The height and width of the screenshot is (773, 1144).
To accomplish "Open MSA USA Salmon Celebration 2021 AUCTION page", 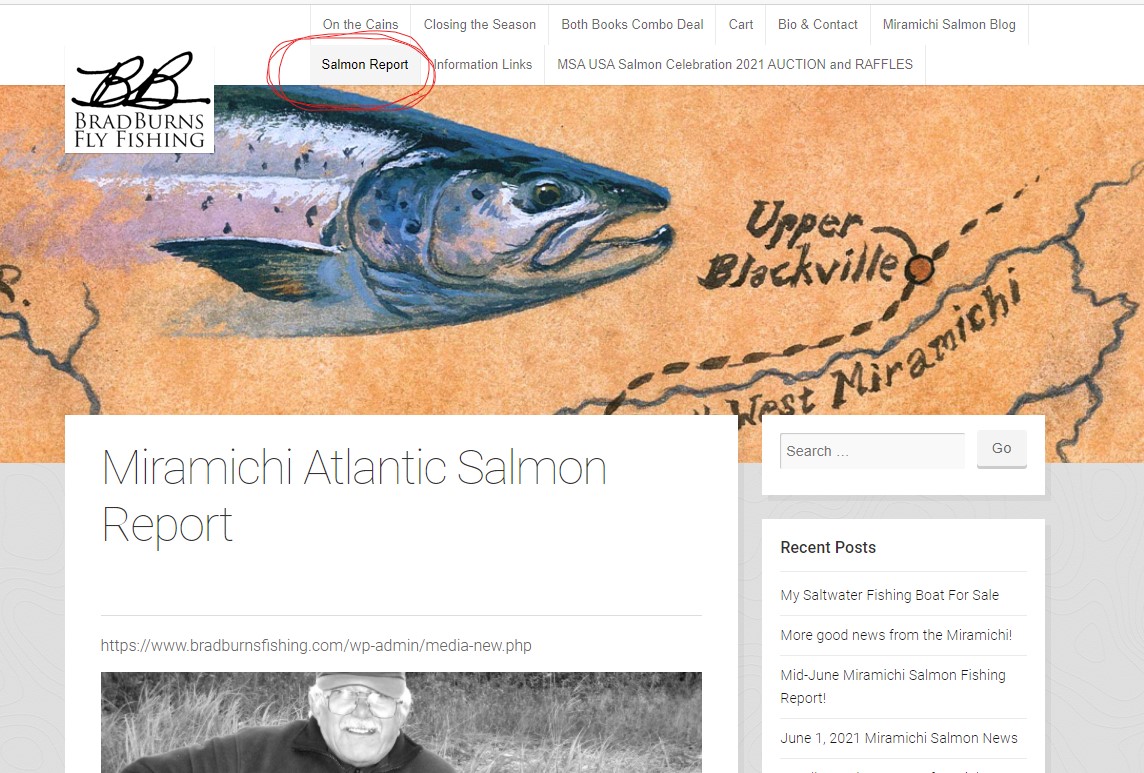I will [735, 64].
